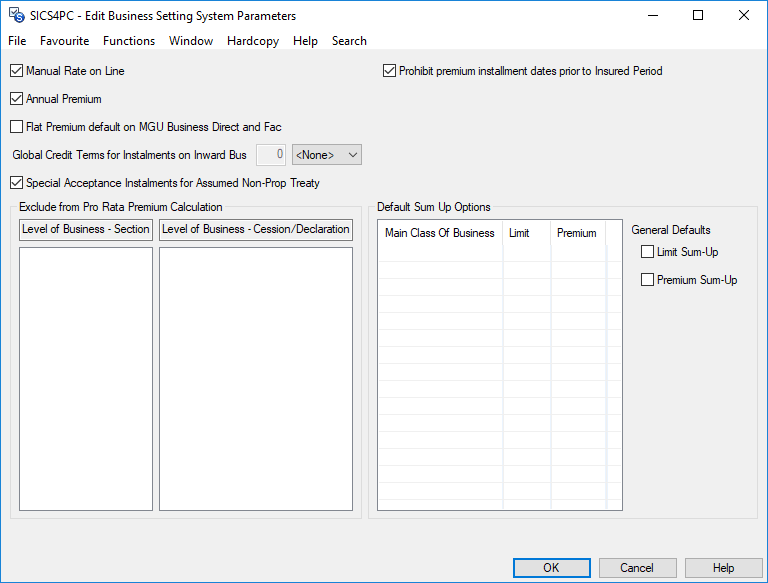Check the Premium Sum-Up box
768x583 pixels.
[x=647, y=280]
